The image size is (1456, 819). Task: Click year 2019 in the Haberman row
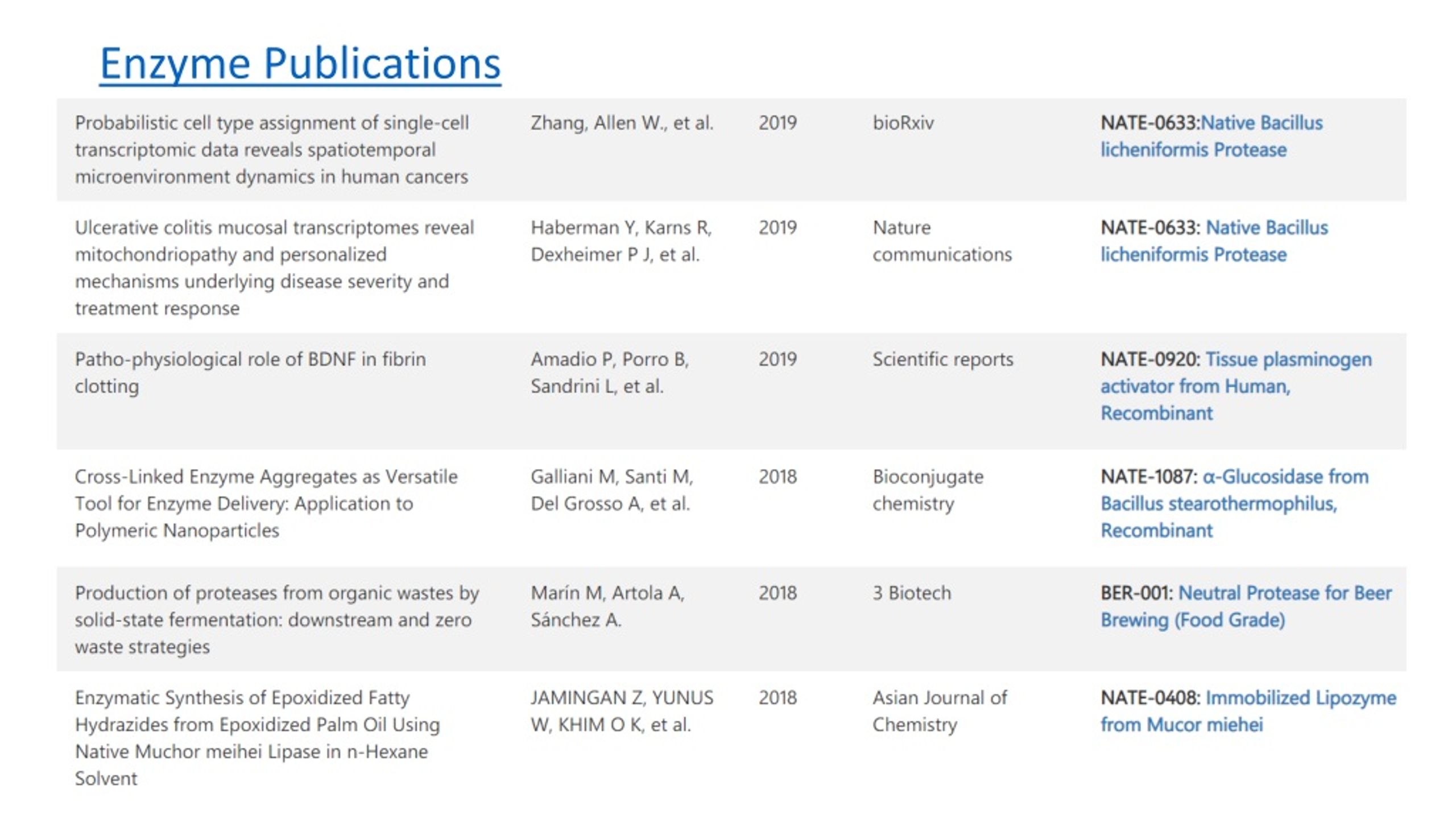(x=777, y=227)
